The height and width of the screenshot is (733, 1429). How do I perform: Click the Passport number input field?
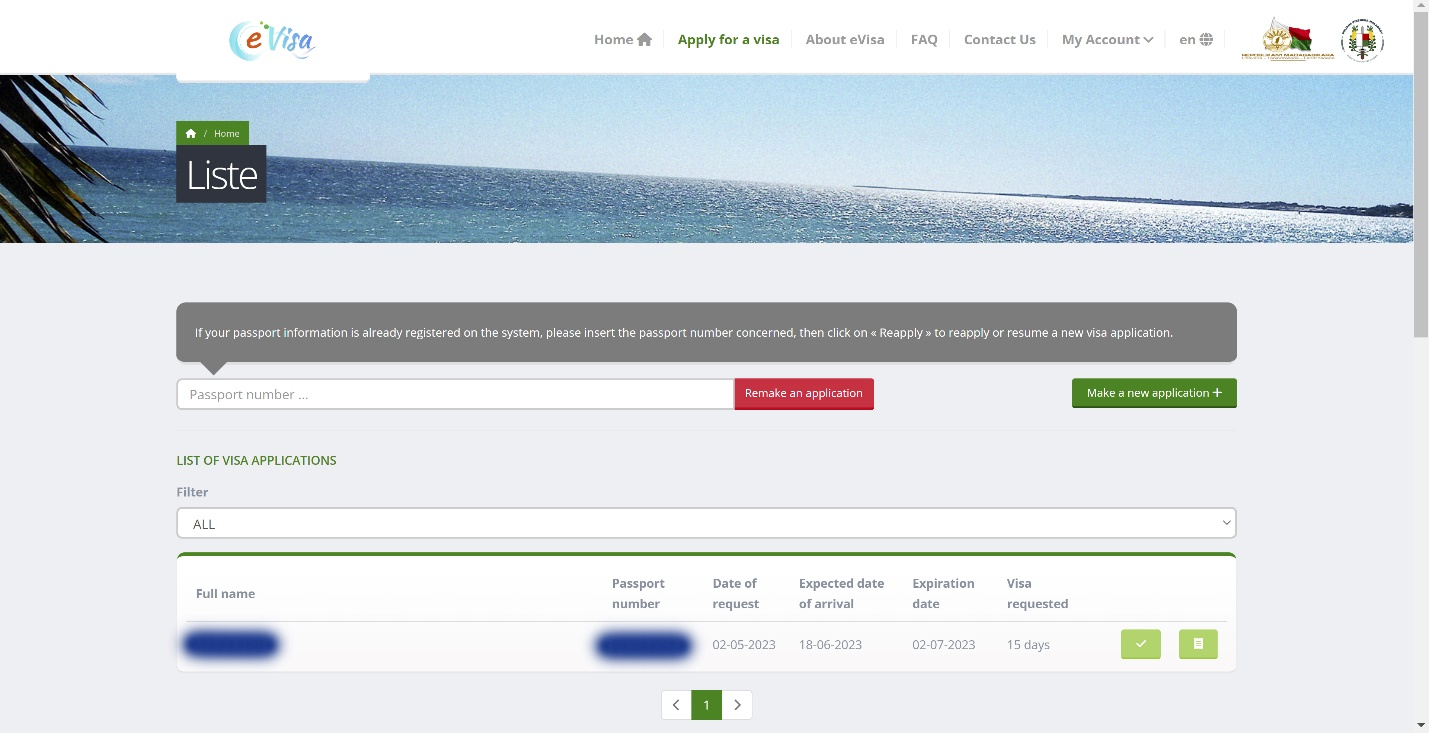tap(455, 394)
